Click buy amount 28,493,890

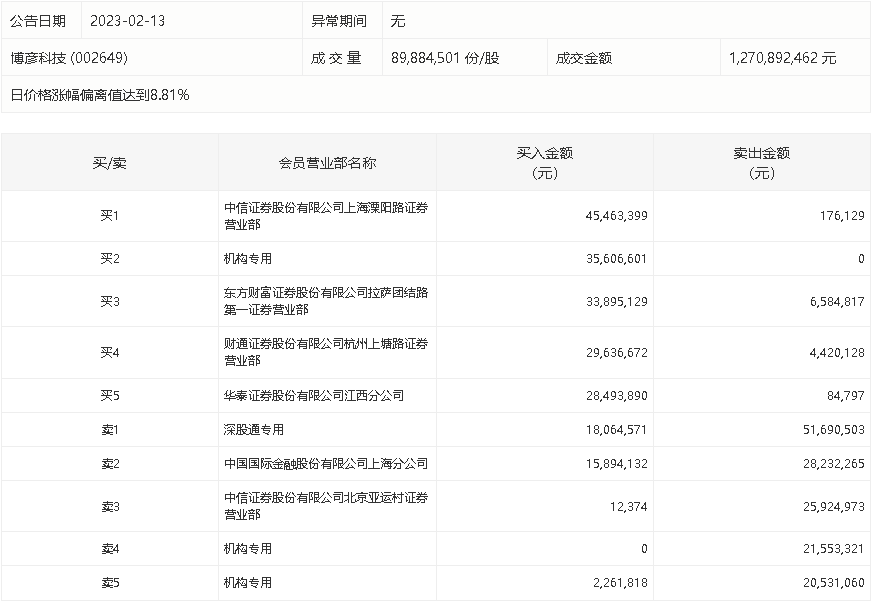(616, 395)
